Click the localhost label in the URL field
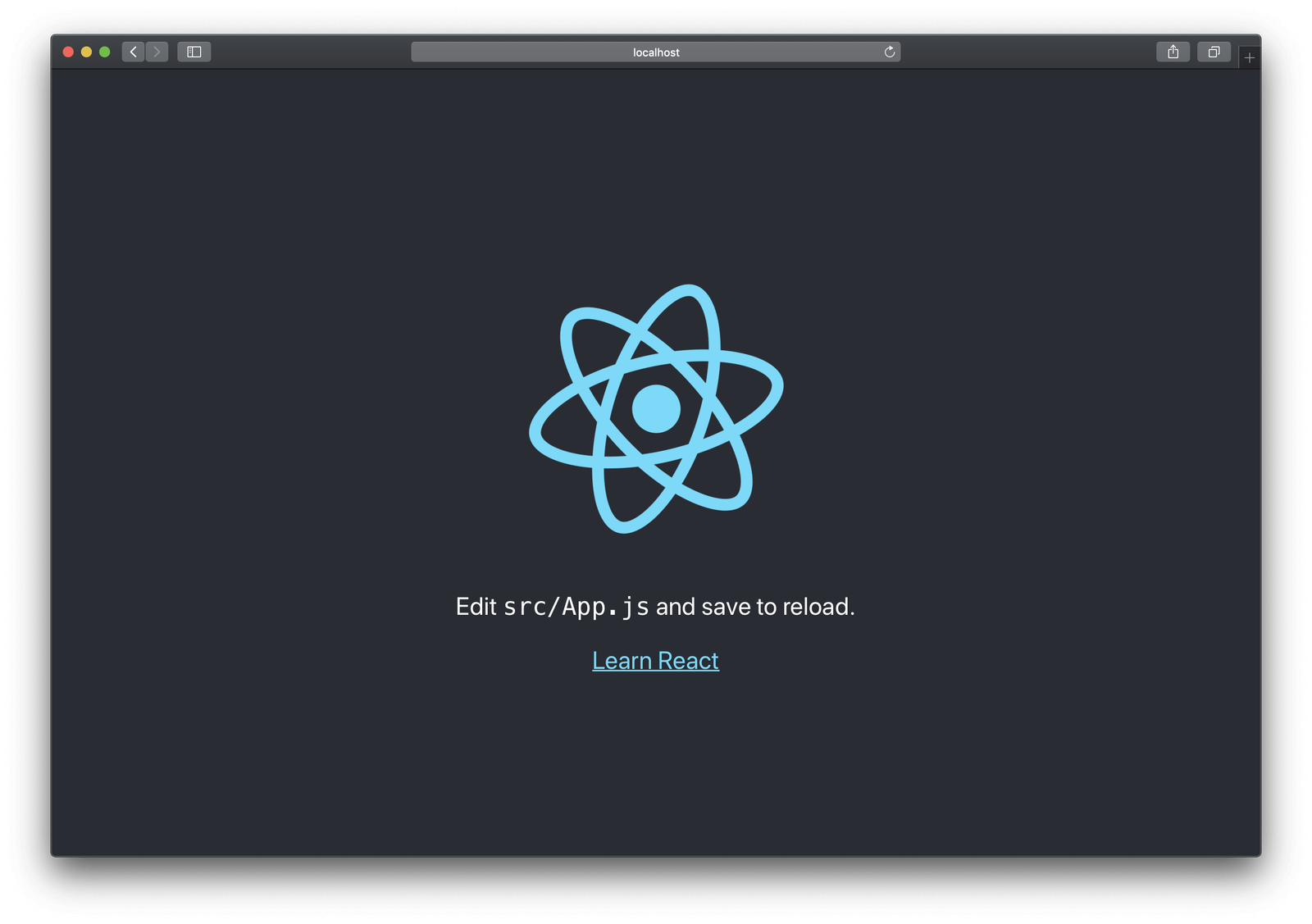 pos(654,52)
